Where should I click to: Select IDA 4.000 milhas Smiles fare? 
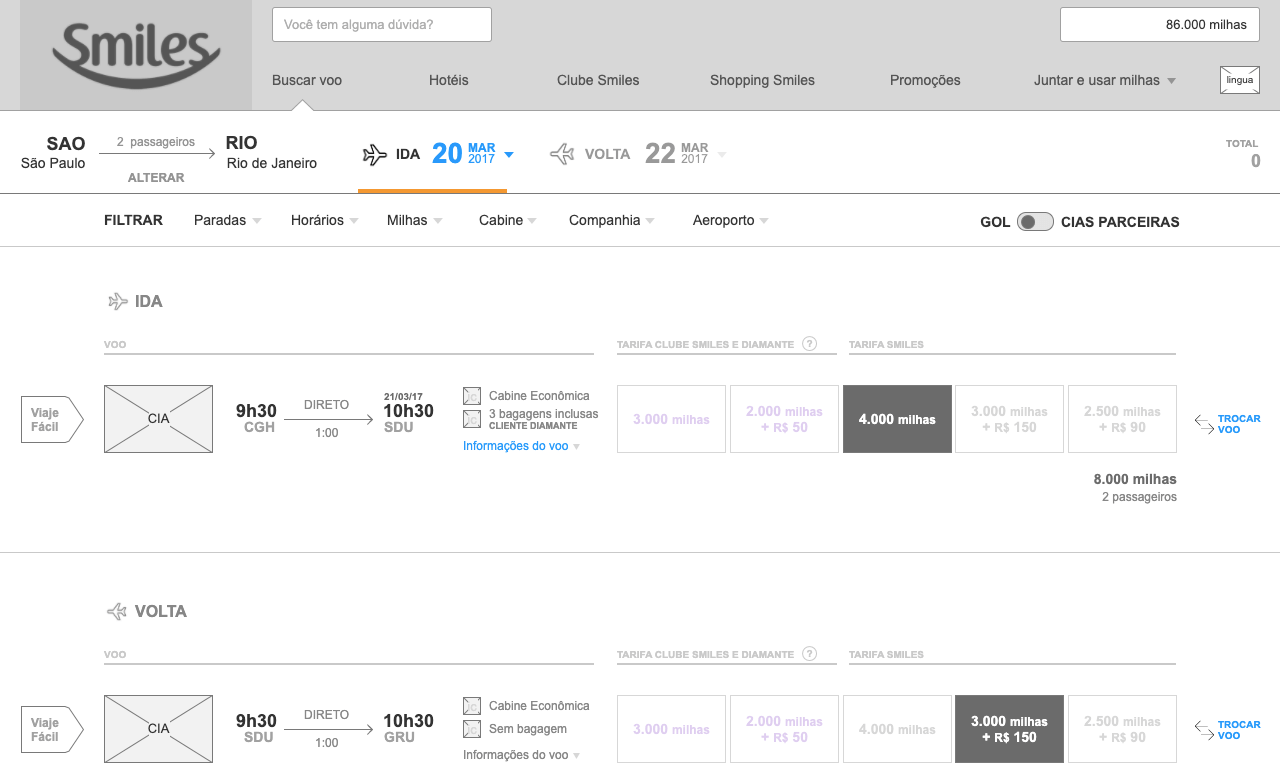(897, 419)
